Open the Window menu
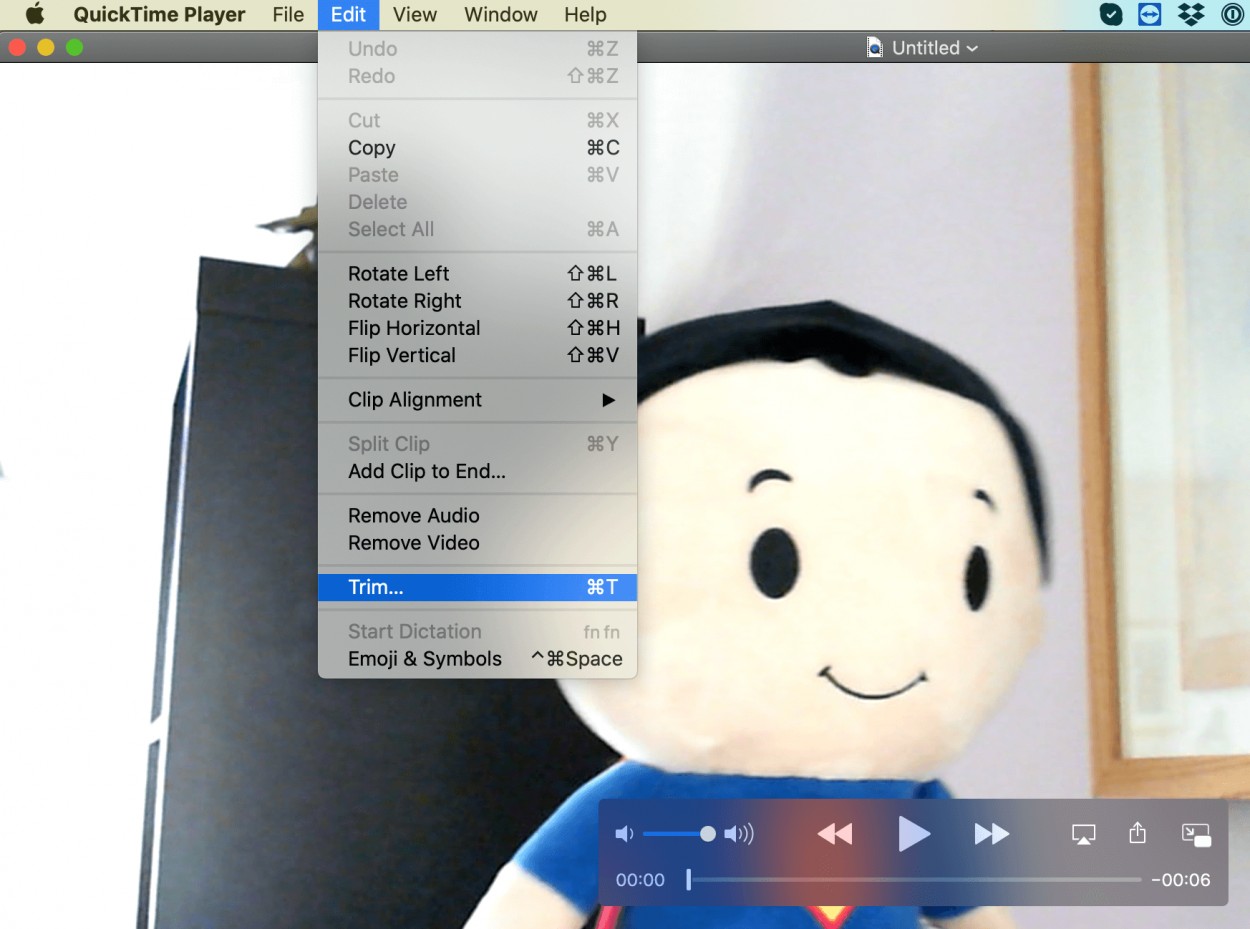1250x929 pixels. tap(501, 14)
